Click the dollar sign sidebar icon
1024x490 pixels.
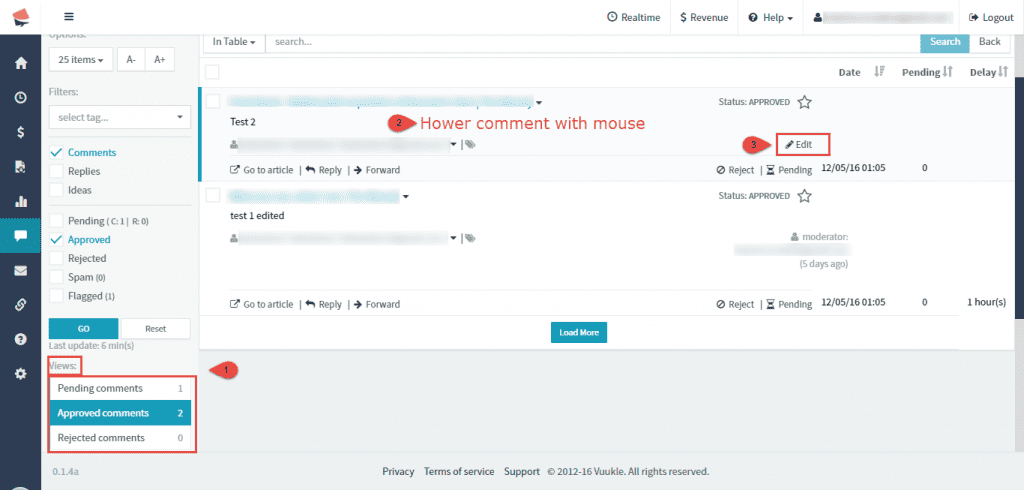[20, 132]
